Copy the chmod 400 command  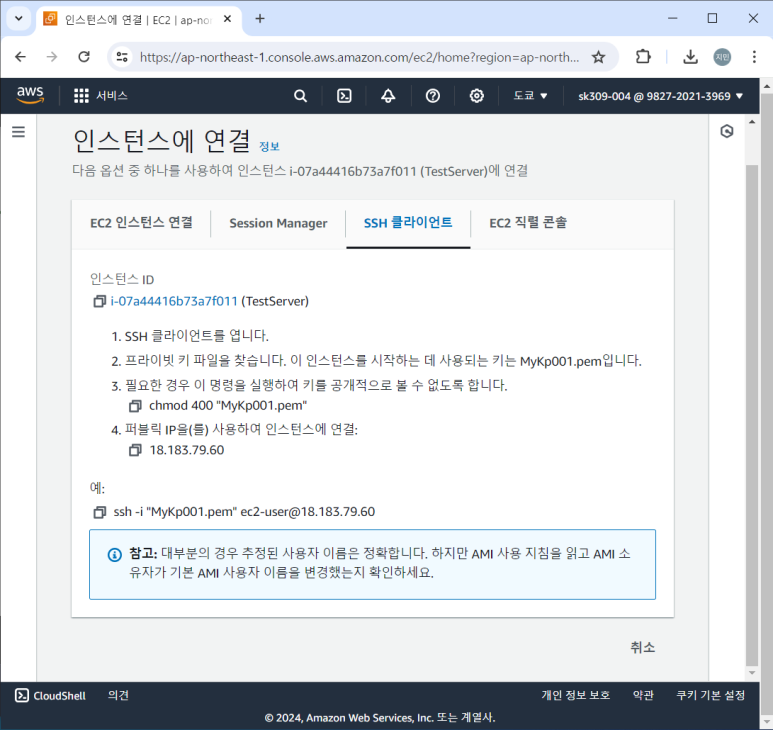point(135,406)
